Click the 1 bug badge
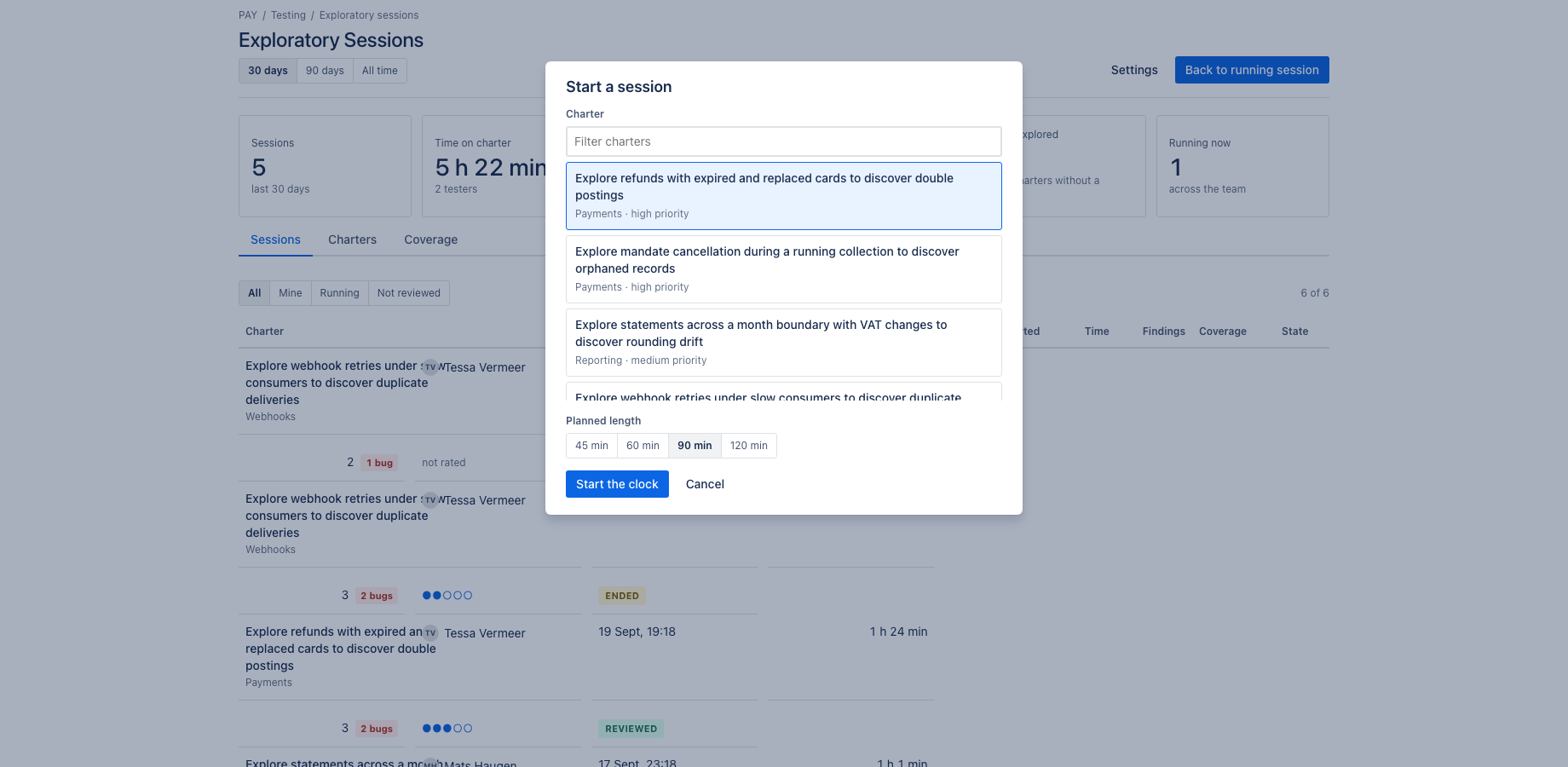The width and height of the screenshot is (1568, 767). [x=379, y=463]
